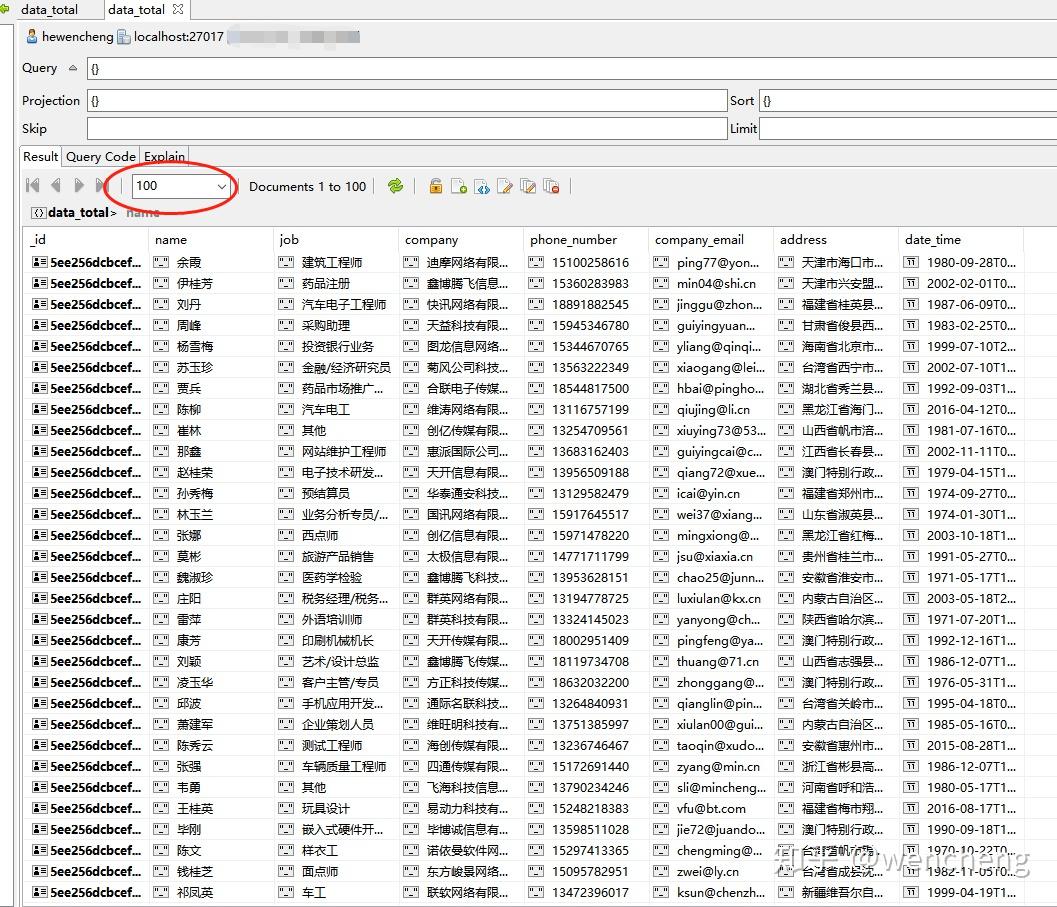Switch to the Query Code tab

tap(100, 156)
